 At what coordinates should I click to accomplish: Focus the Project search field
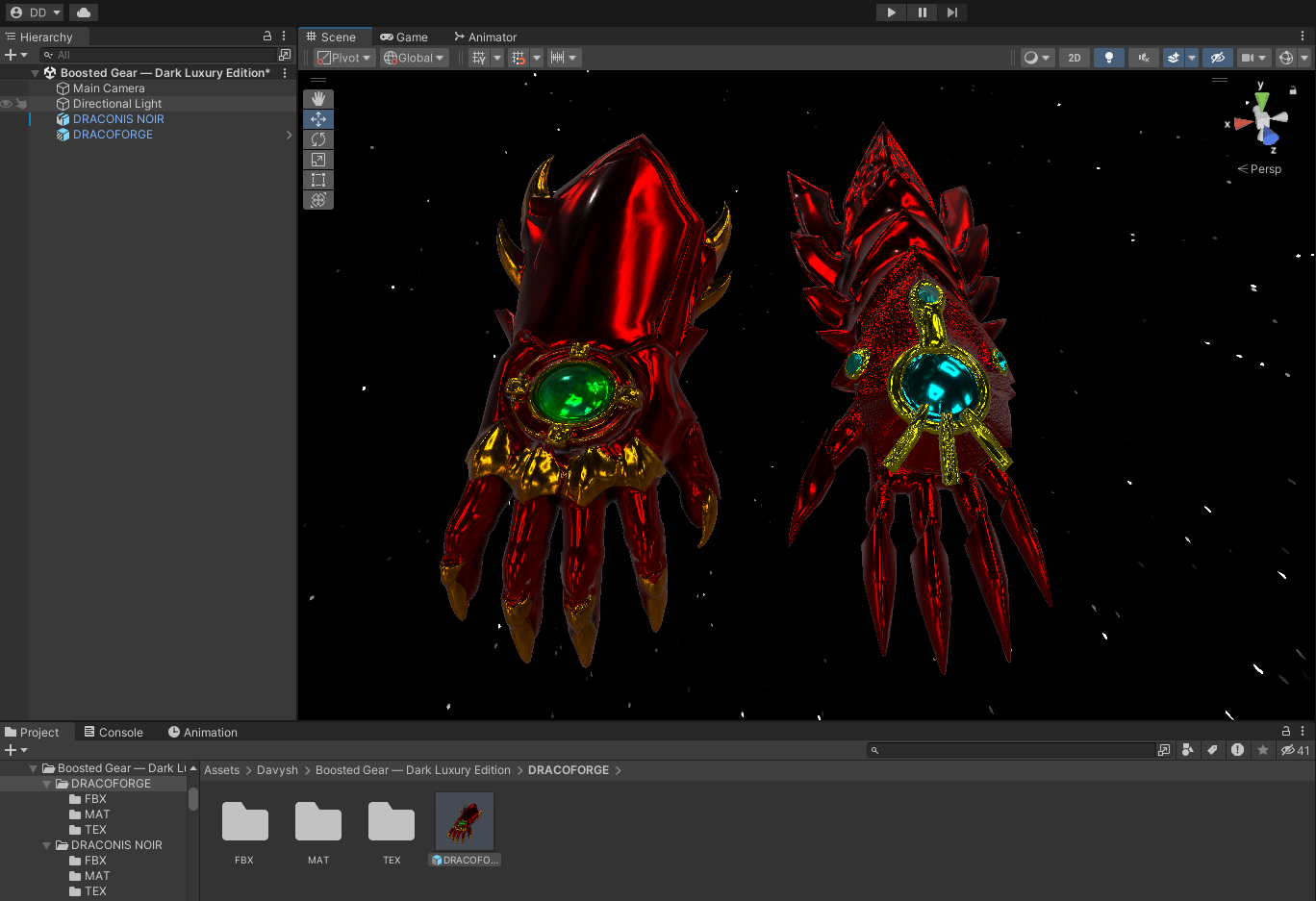point(1010,750)
